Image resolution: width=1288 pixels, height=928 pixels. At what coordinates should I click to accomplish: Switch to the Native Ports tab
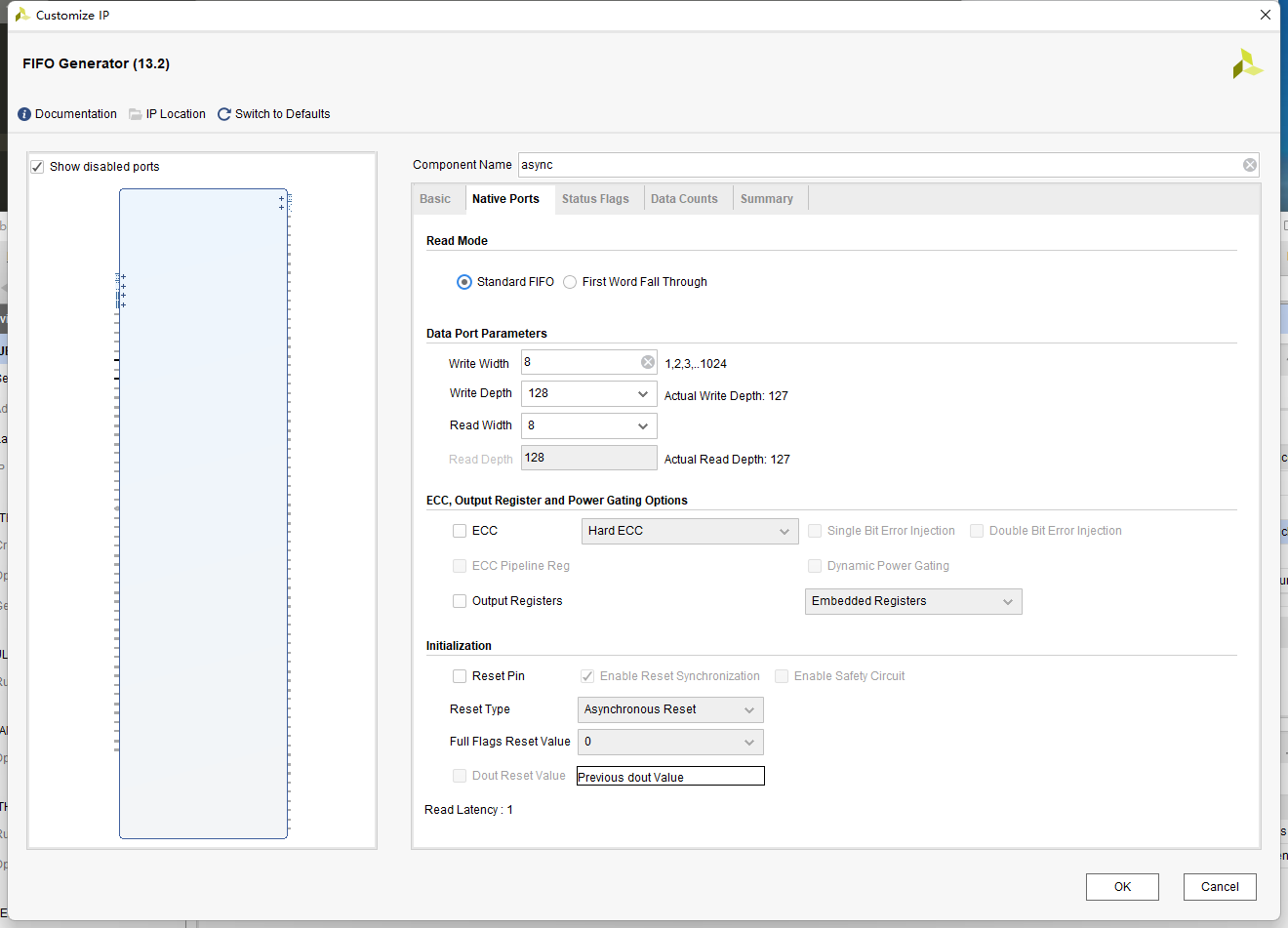tap(505, 199)
